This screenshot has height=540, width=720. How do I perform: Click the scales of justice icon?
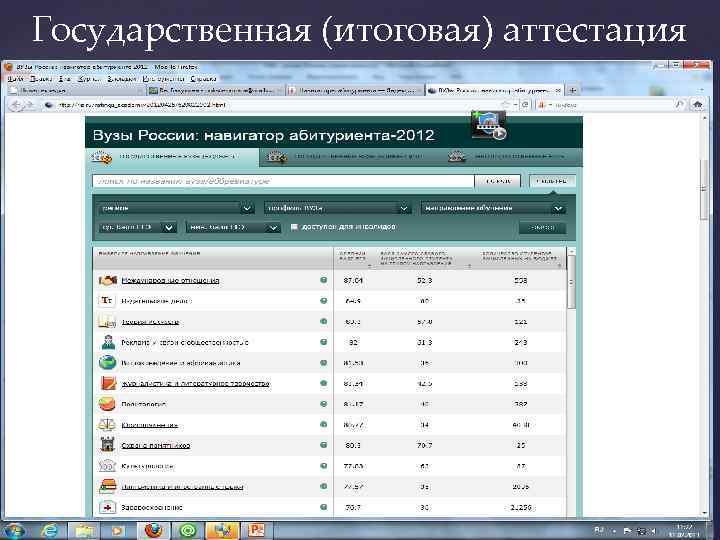(x=107, y=424)
